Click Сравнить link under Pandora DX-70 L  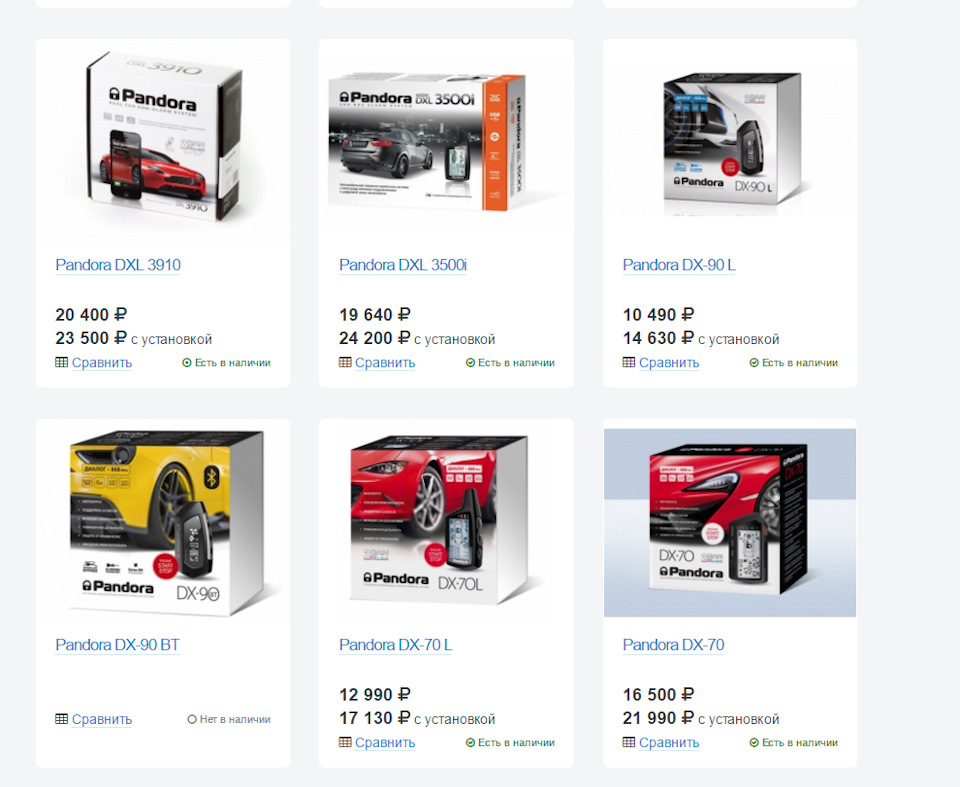pos(385,743)
